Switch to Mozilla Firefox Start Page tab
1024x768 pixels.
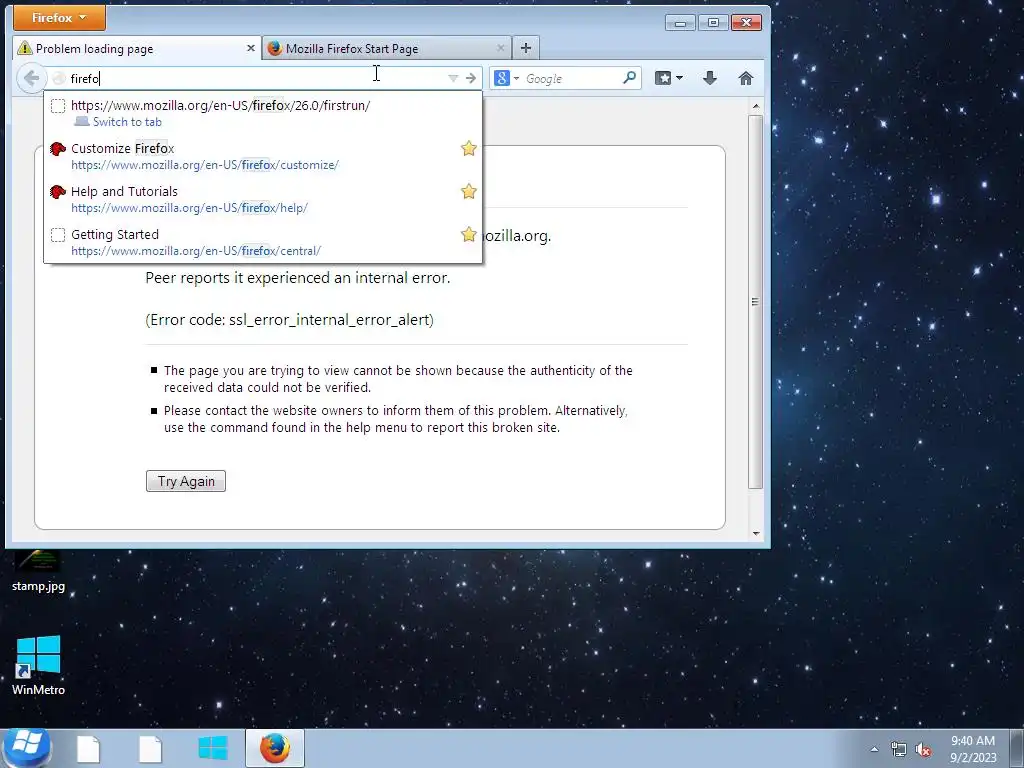tap(387, 48)
